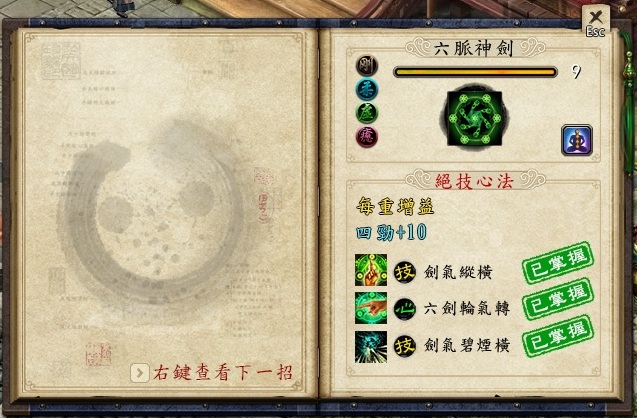
Task: Click the 心 badge beside 六劍輪氣轉
Action: click(405, 309)
